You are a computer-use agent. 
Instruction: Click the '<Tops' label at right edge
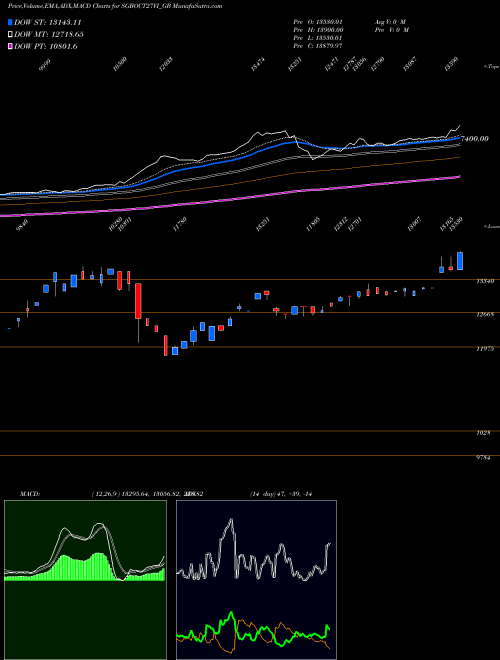click(x=491, y=66)
